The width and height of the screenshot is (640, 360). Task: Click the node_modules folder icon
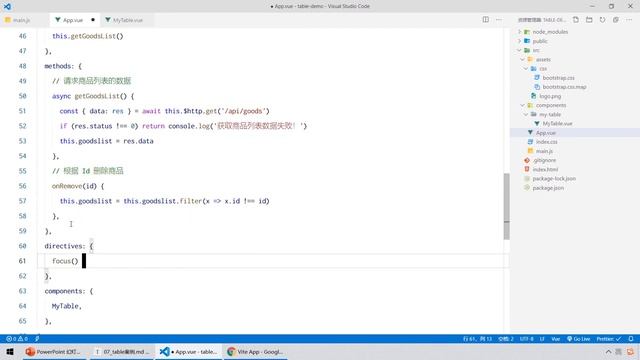click(527, 32)
